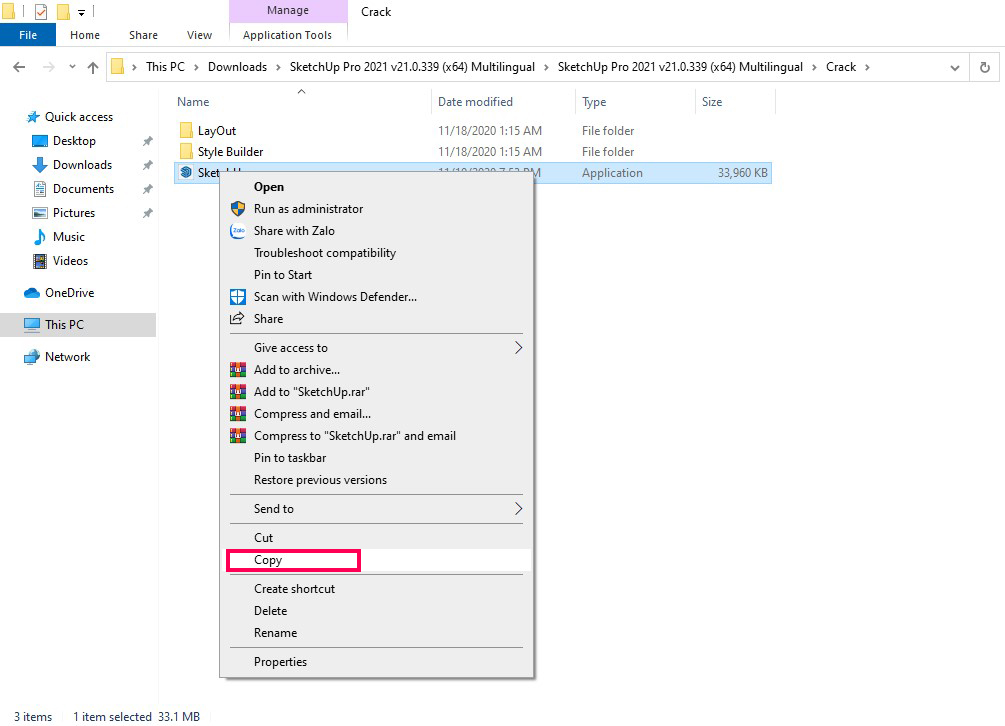The image size is (1005, 726).
Task: Expand the Send to submenu arrow
Action: pyautogui.click(x=518, y=509)
